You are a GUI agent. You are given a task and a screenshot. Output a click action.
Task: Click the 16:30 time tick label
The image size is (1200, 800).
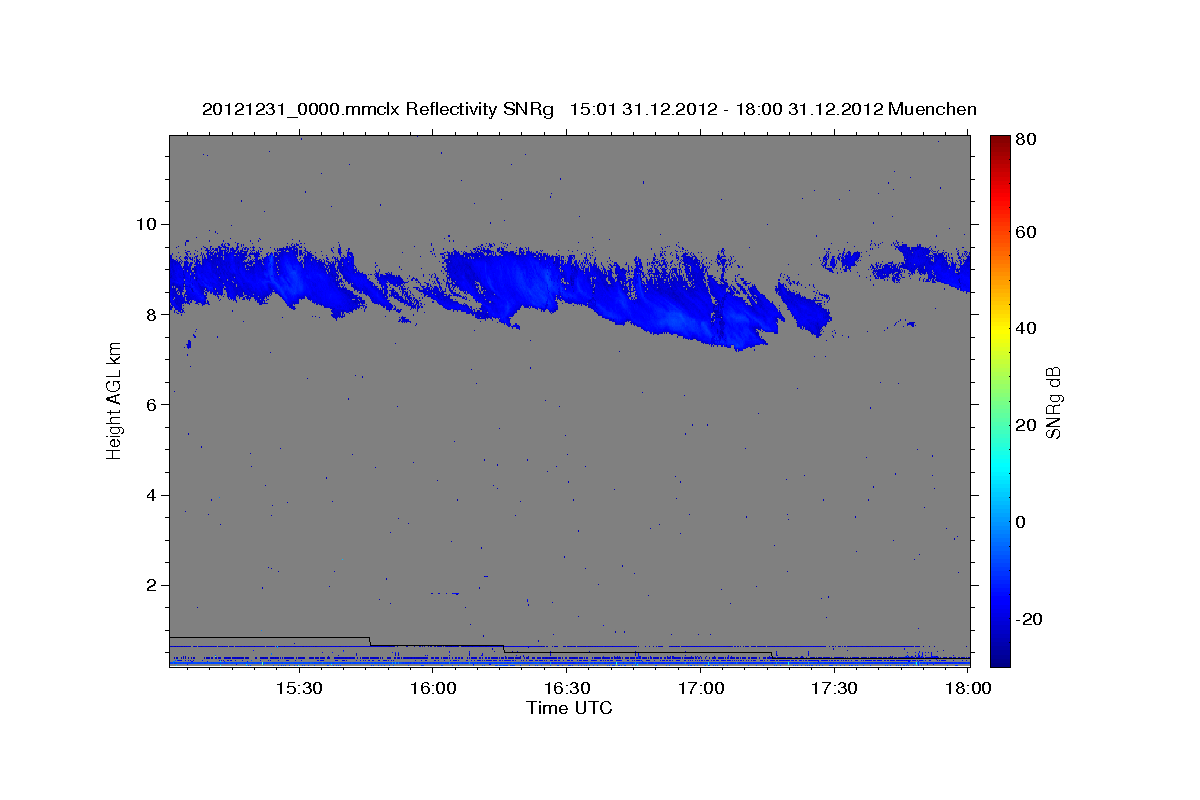566,689
